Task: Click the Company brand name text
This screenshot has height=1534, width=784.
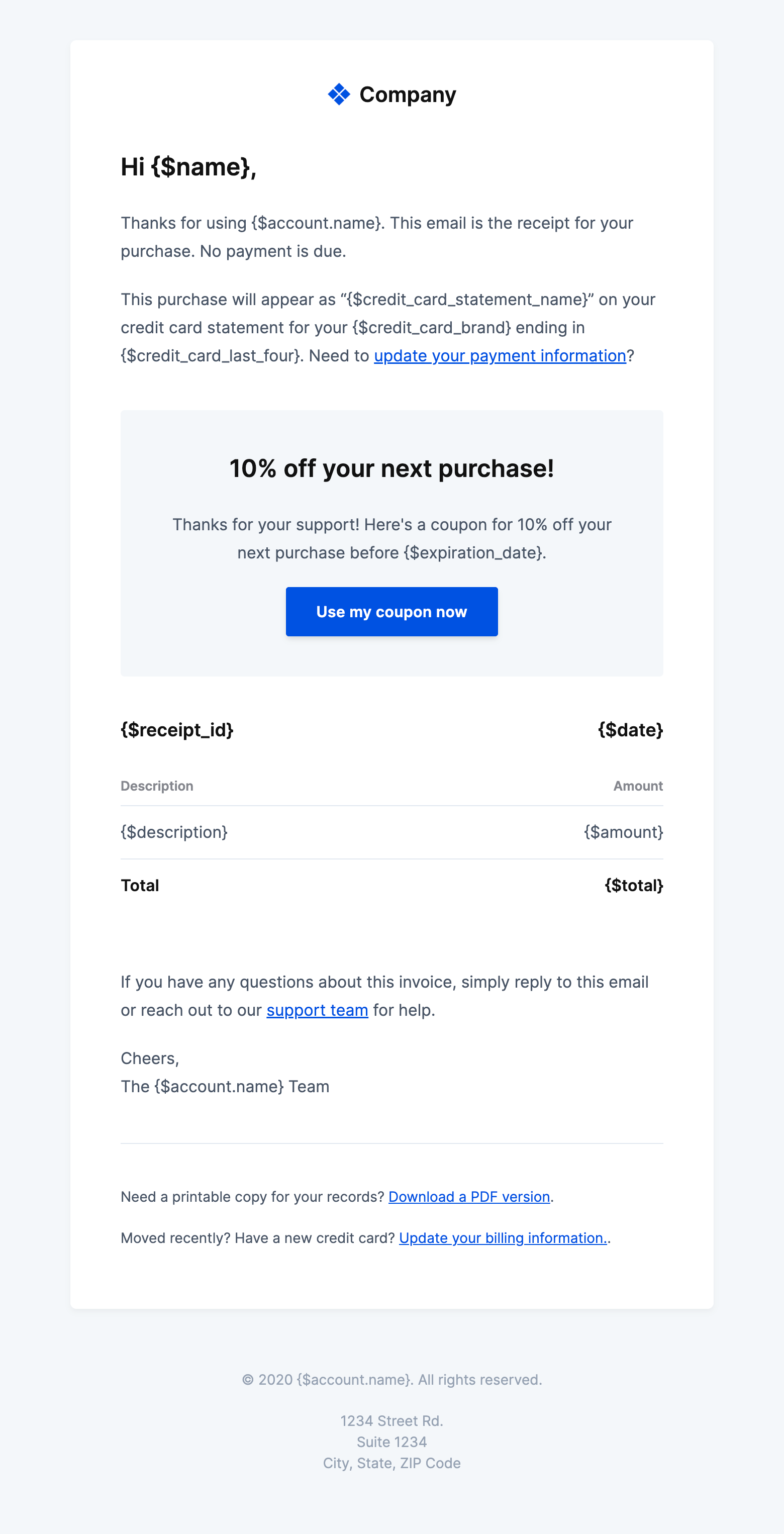Action: point(407,94)
